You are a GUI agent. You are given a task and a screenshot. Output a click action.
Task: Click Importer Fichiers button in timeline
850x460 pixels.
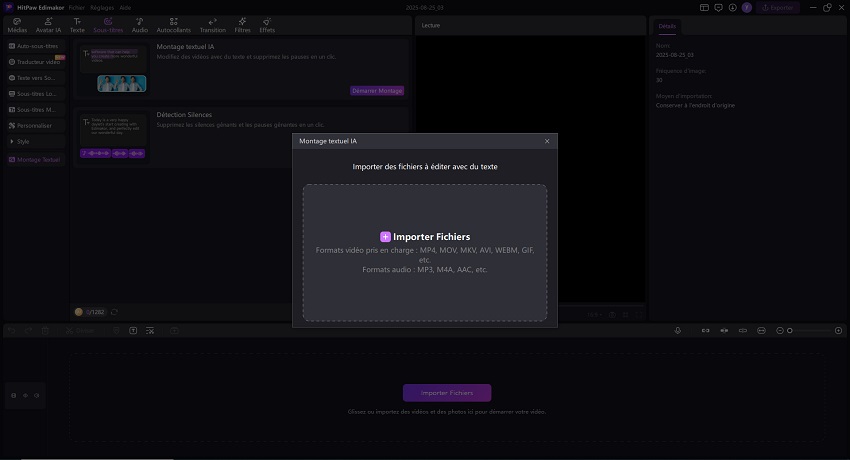click(447, 393)
